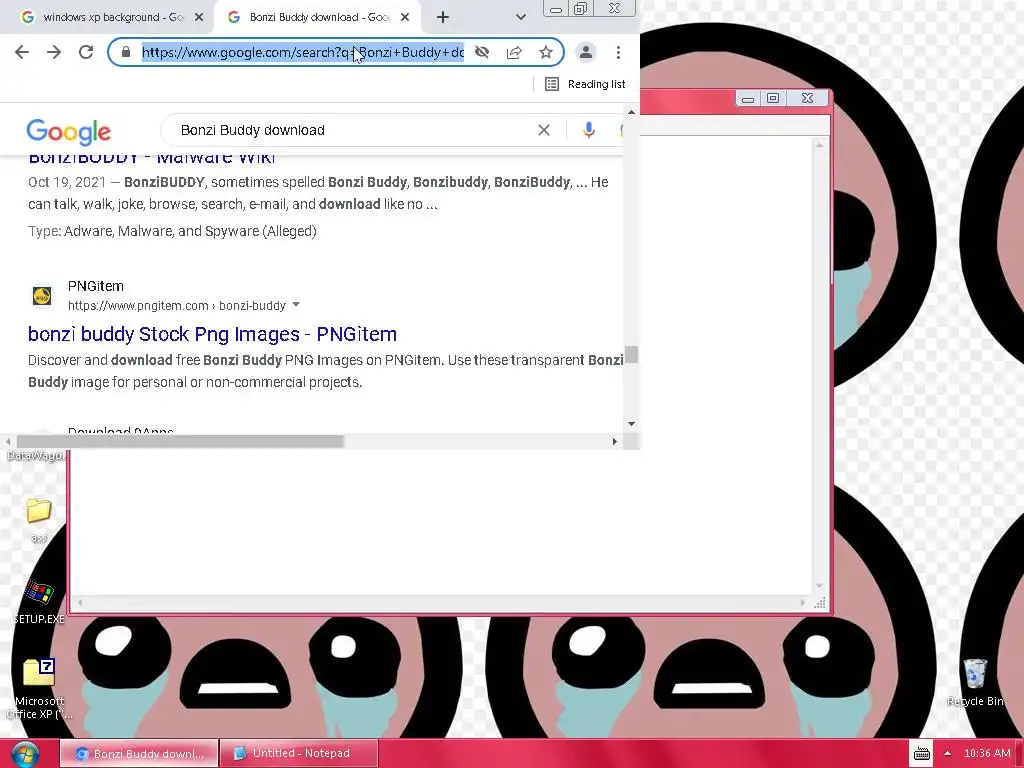1024x768 pixels.
Task: Show hidden tray icons arrow
Action: click(x=947, y=754)
